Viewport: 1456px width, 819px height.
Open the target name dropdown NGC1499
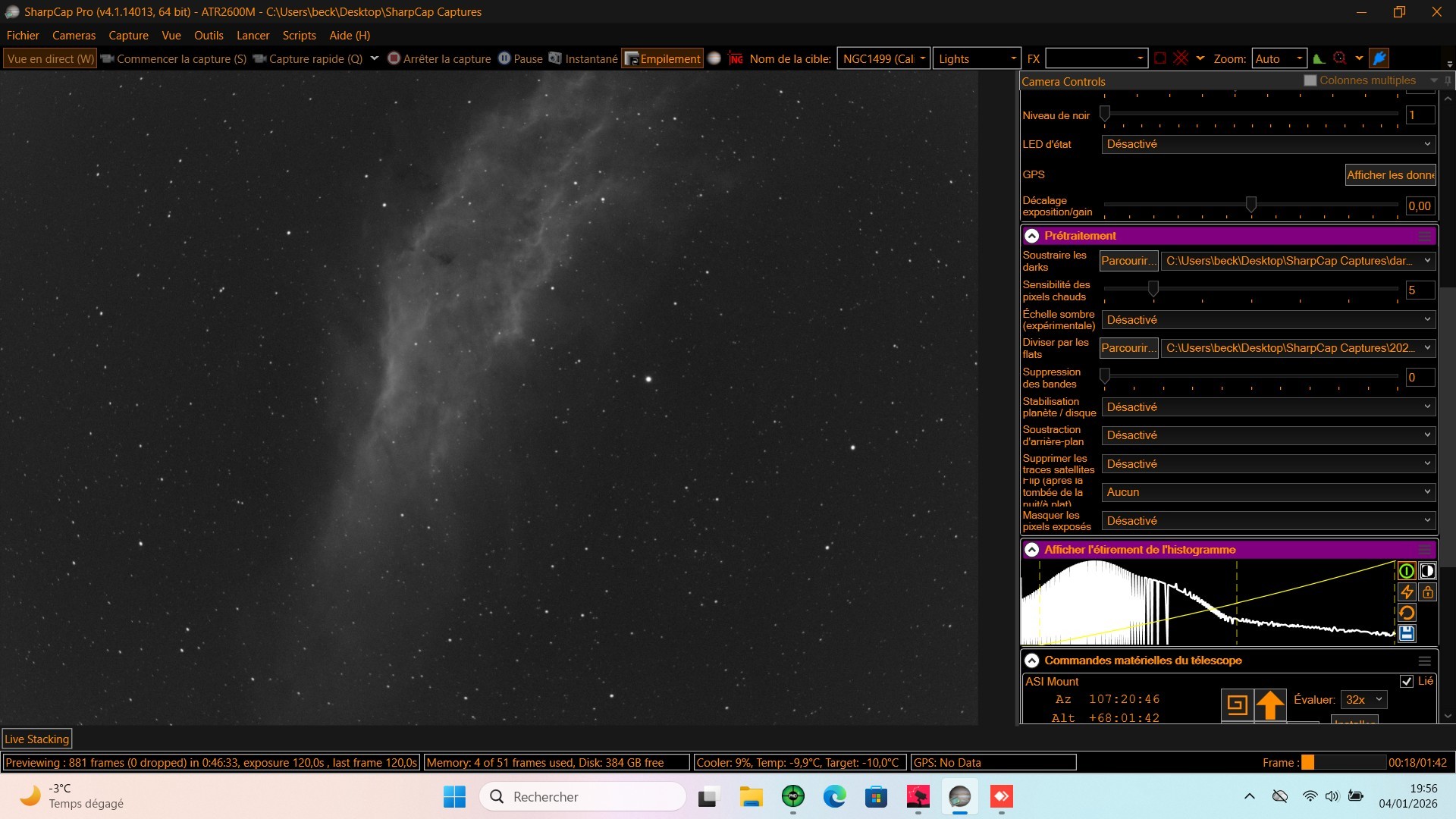(883, 58)
